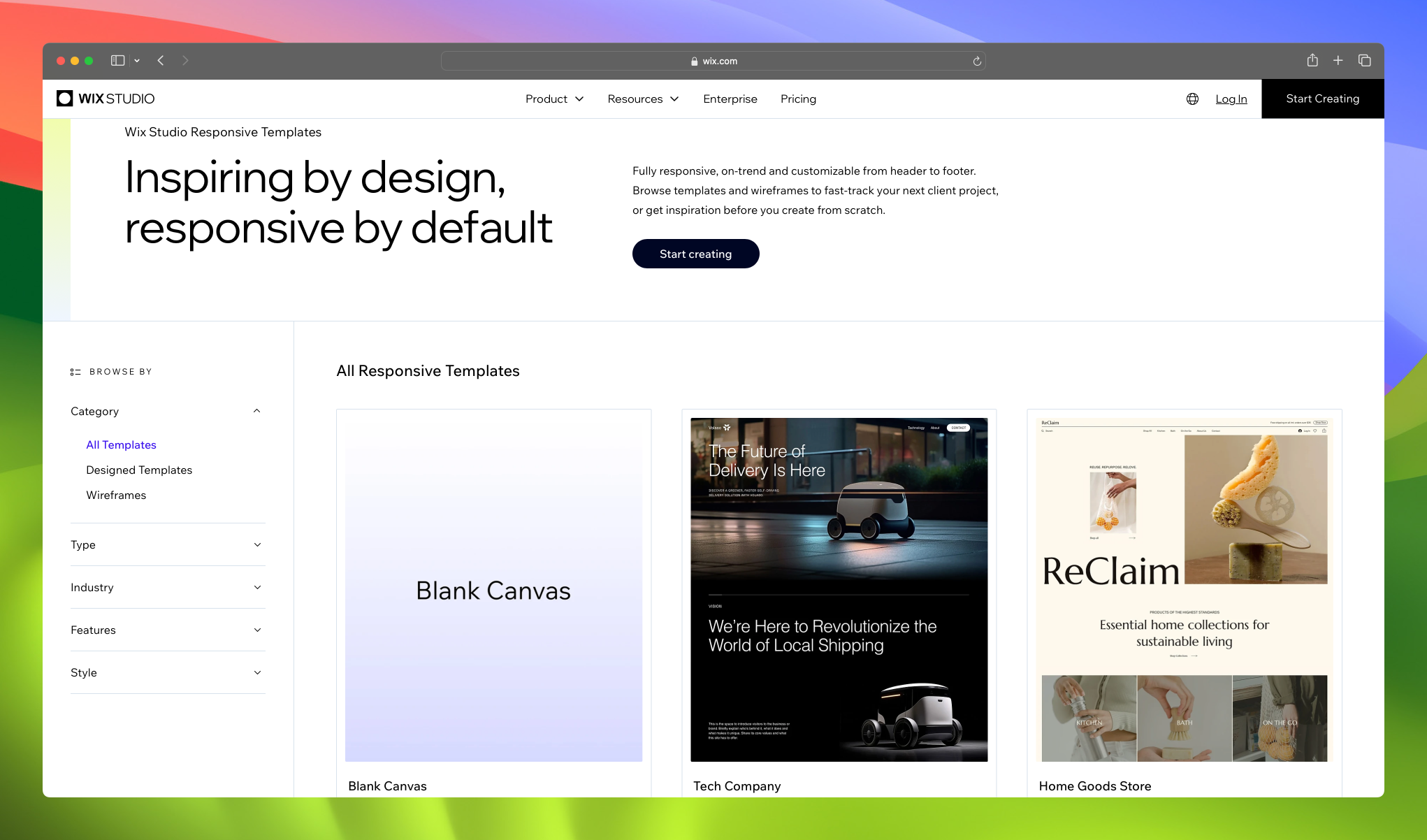This screenshot has height=840, width=1427.
Task: Go to the Pricing page
Action: (798, 99)
